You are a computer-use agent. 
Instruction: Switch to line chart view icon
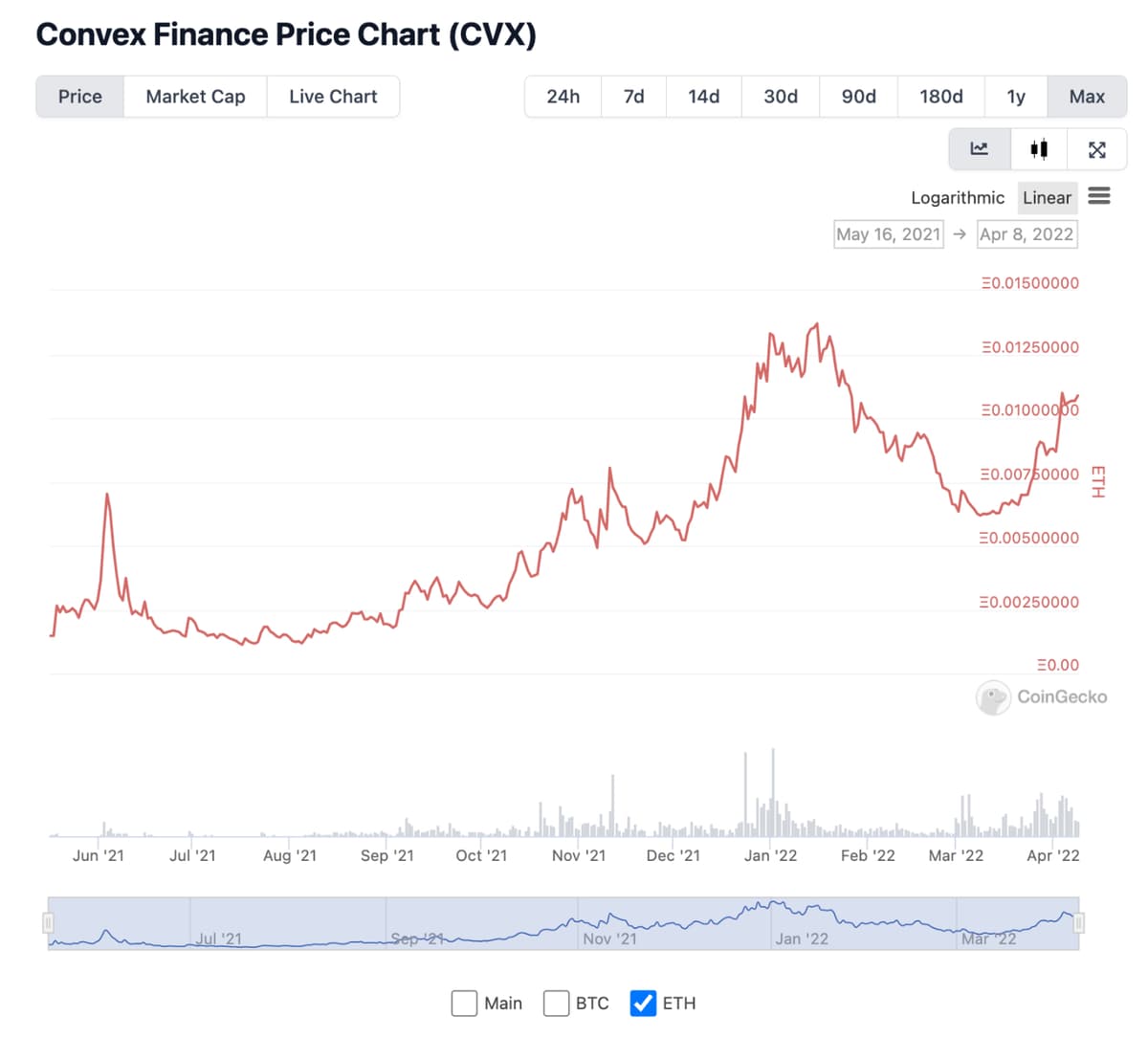[979, 149]
